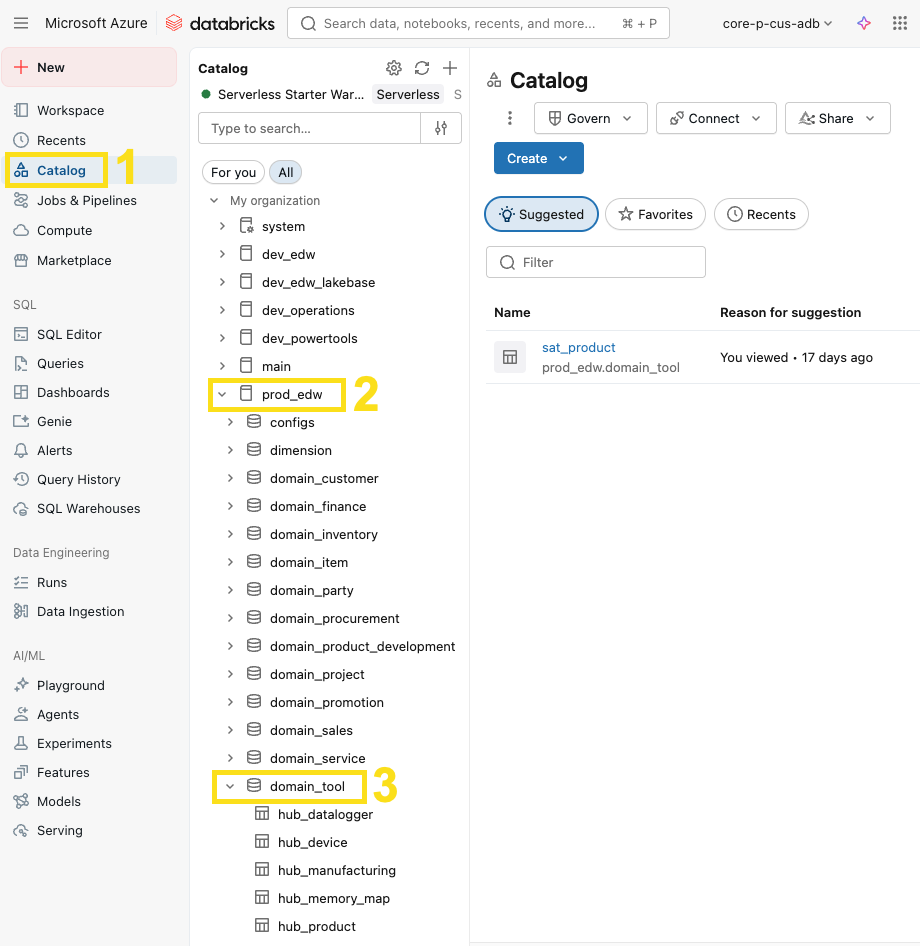
Task: Refresh the catalog tree
Action: (422, 68)
